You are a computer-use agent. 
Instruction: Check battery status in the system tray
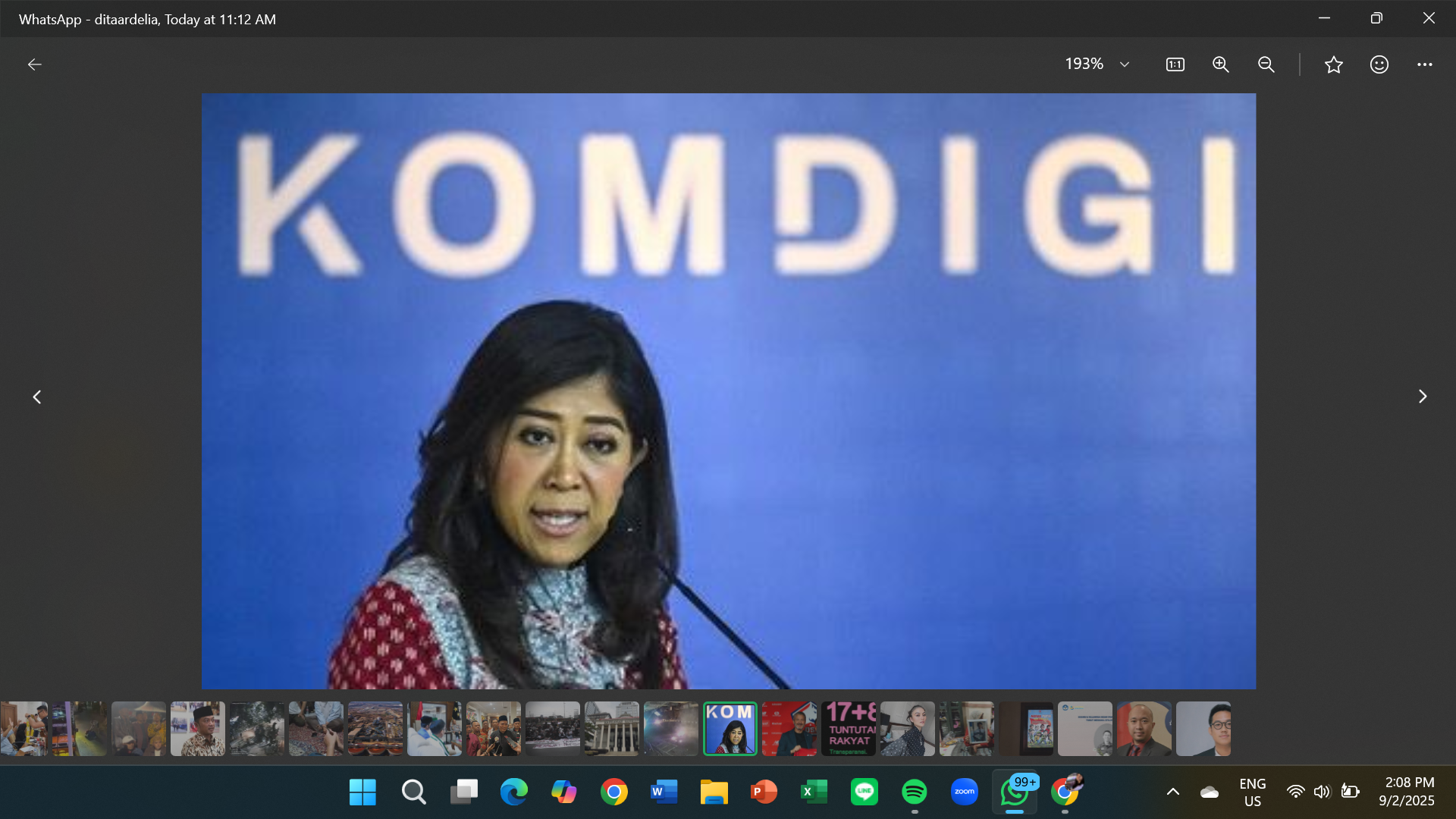[x=1350, y=792]
